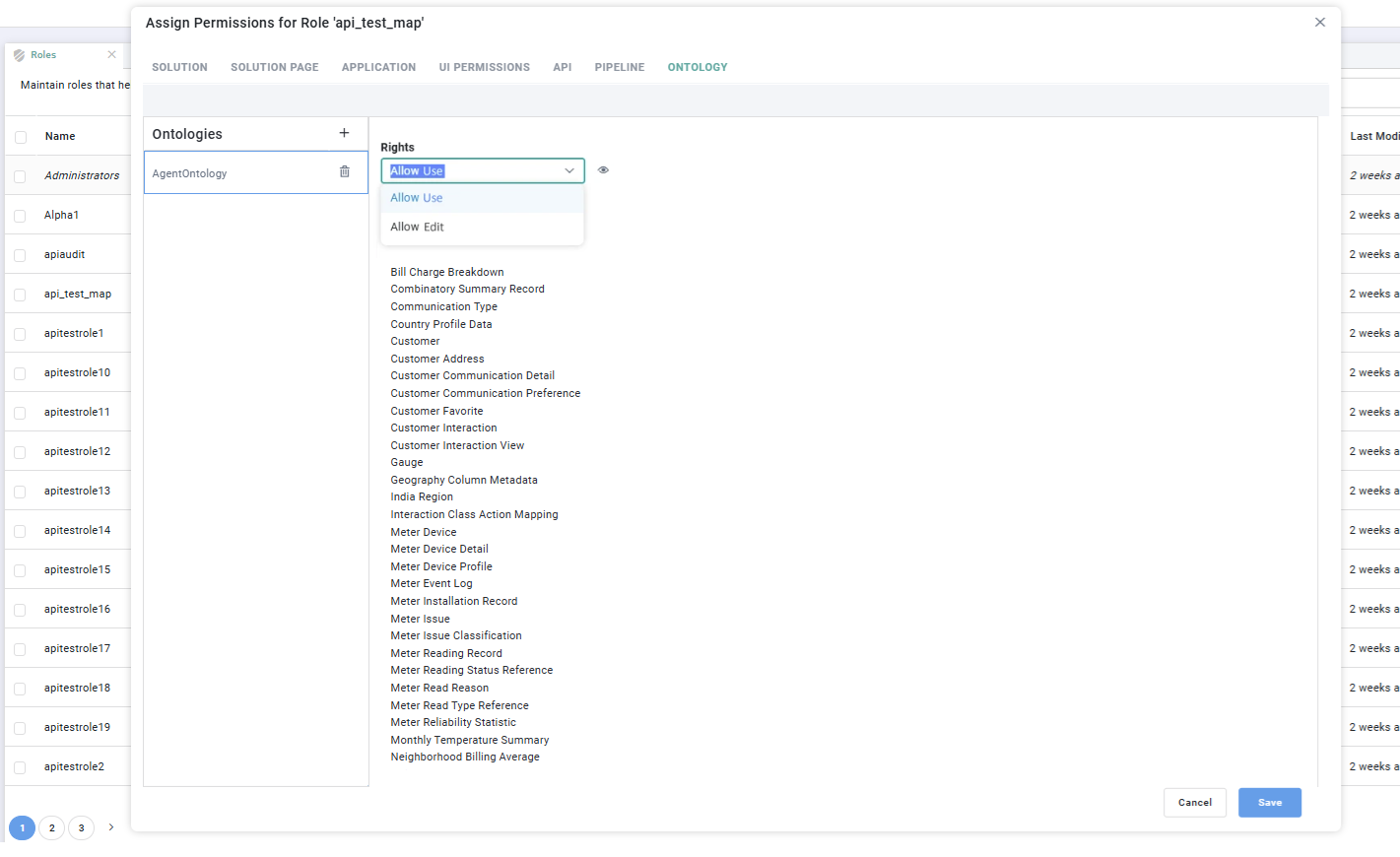Open the PIPELINE tab
Viewport: 1400px width, 857px height.
[x=620, y=67]
